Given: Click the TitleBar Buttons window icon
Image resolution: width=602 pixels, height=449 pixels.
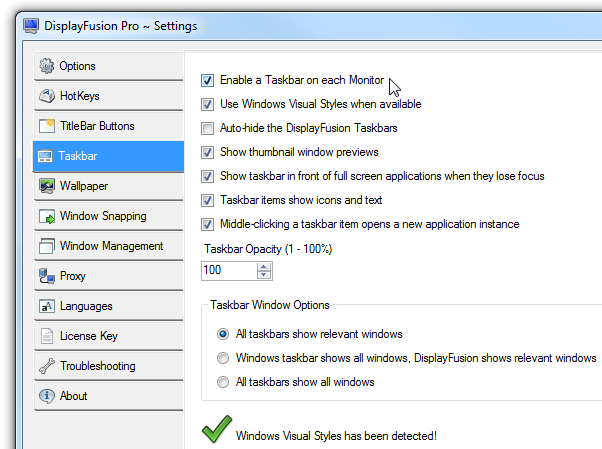Looking at the screenshot, I should (x=47, y=126).
